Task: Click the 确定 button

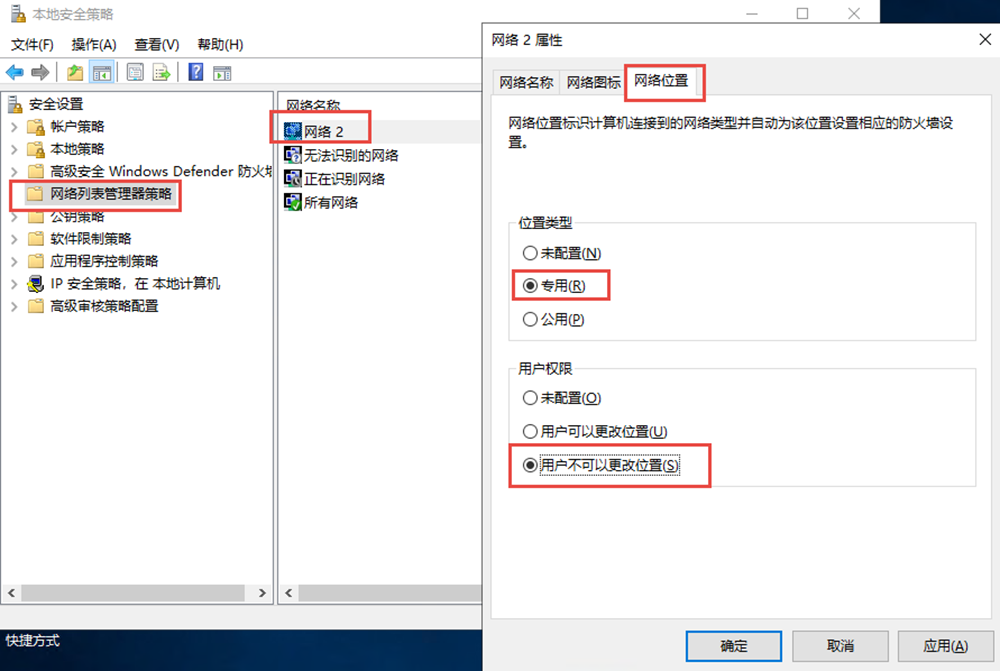Action: 733,646
